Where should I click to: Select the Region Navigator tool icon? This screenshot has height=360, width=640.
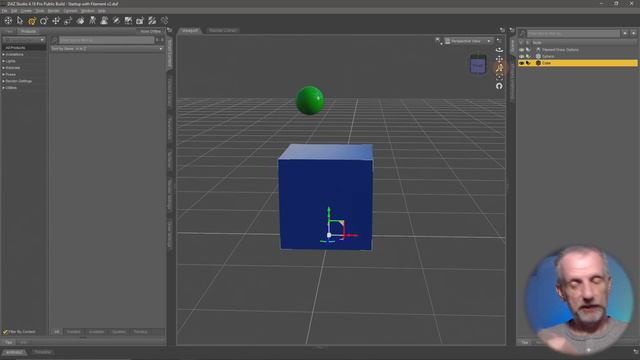pos(104,20)
